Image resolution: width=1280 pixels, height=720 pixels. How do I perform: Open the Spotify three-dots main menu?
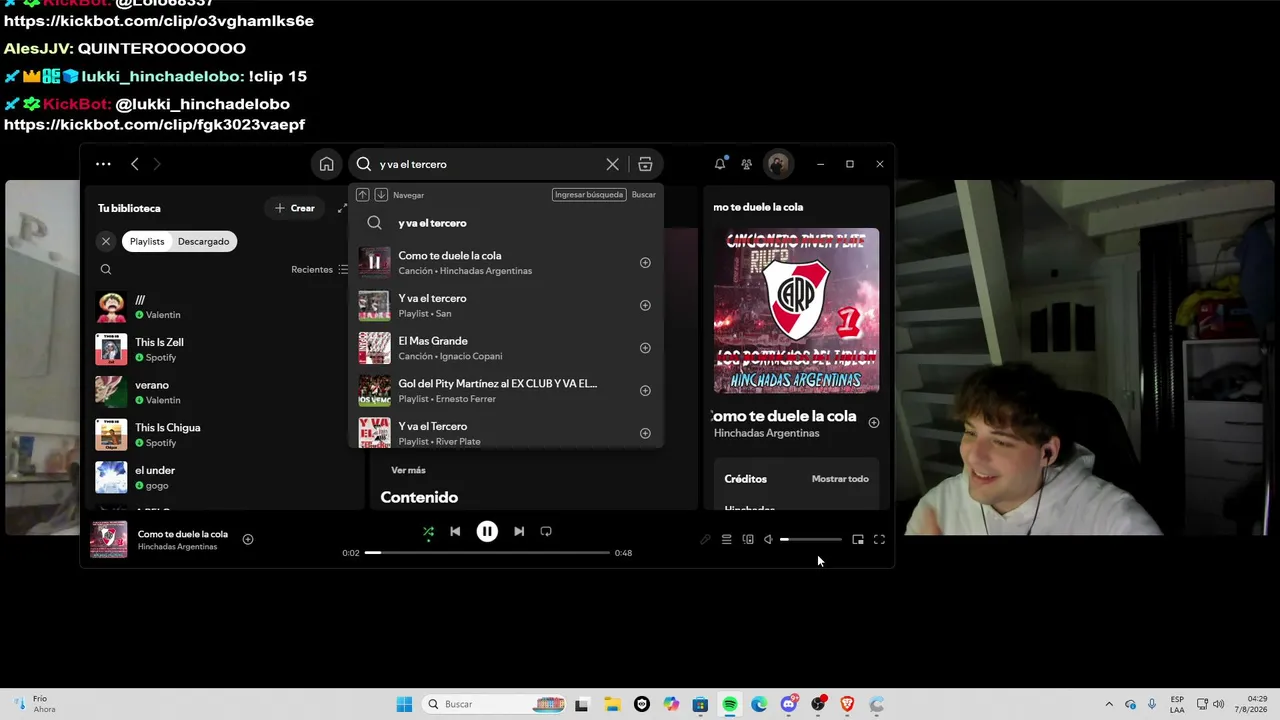[x=103, y=164]
